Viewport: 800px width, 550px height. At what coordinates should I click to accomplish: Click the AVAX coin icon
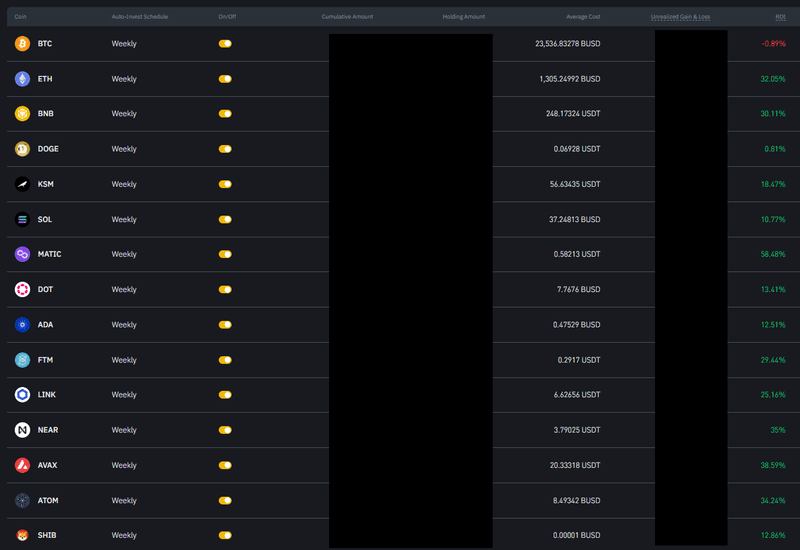pyautogui.click(x=22, y=465)
